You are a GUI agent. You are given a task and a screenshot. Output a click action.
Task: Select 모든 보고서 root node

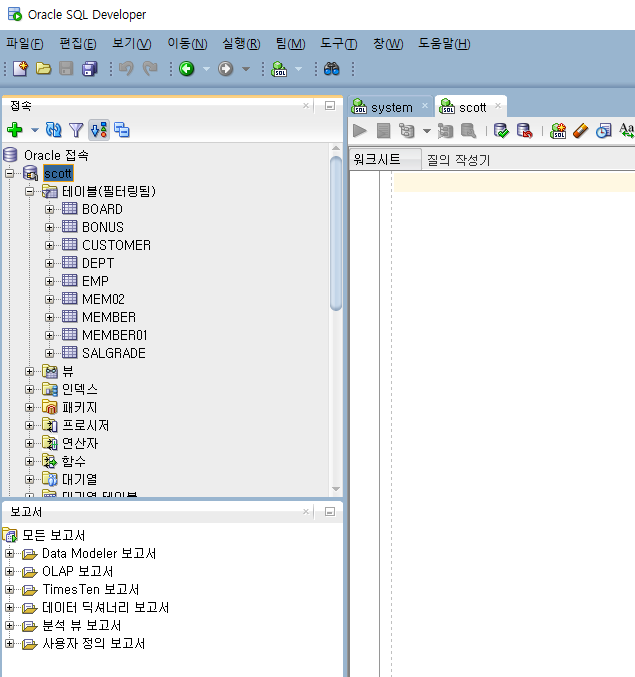tap(54, 535)
